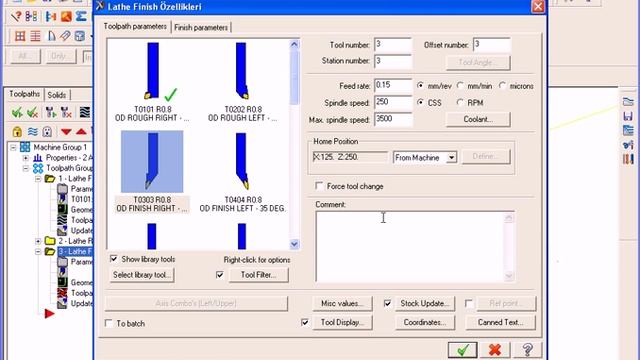Click red insert arrow in tree
Image resolution: width=640 pixels, height=360 pixels.
coord(49,313)
